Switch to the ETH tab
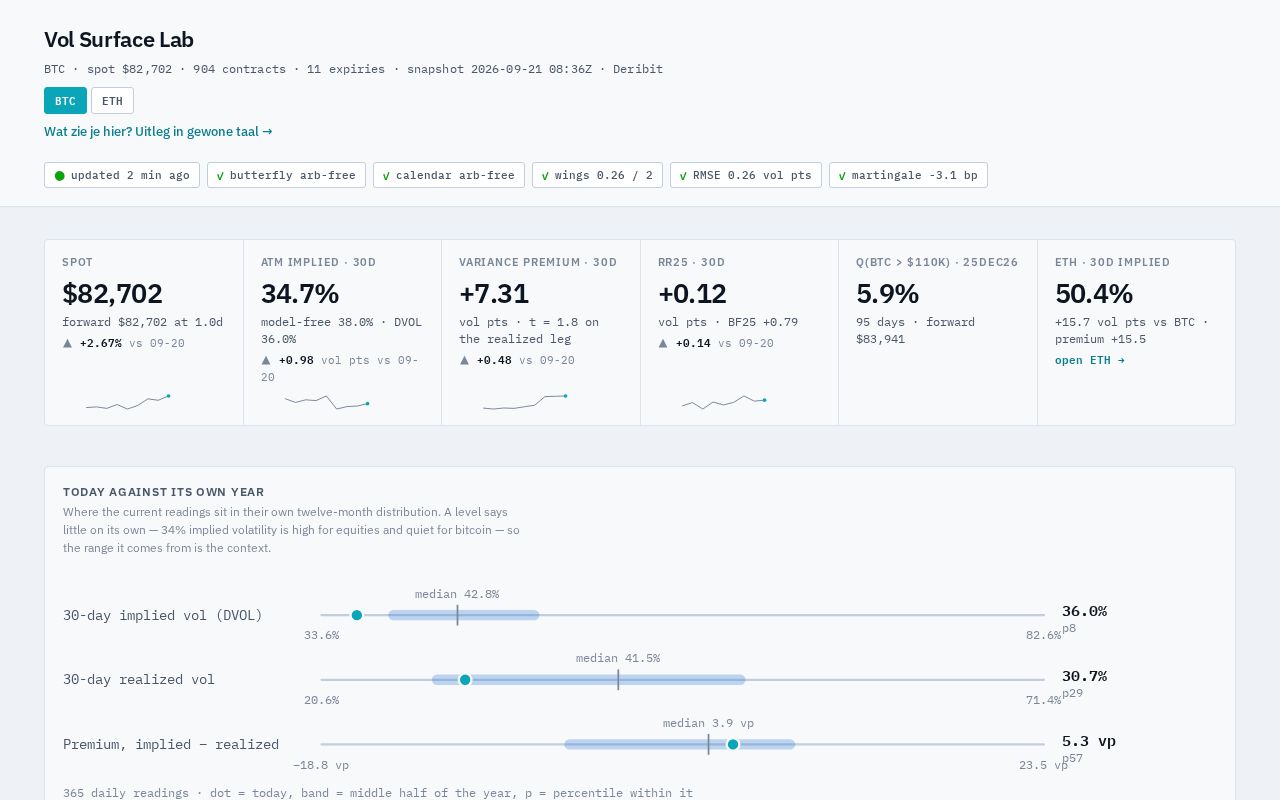The image size is (1280, 800). (x=112, y=101)
